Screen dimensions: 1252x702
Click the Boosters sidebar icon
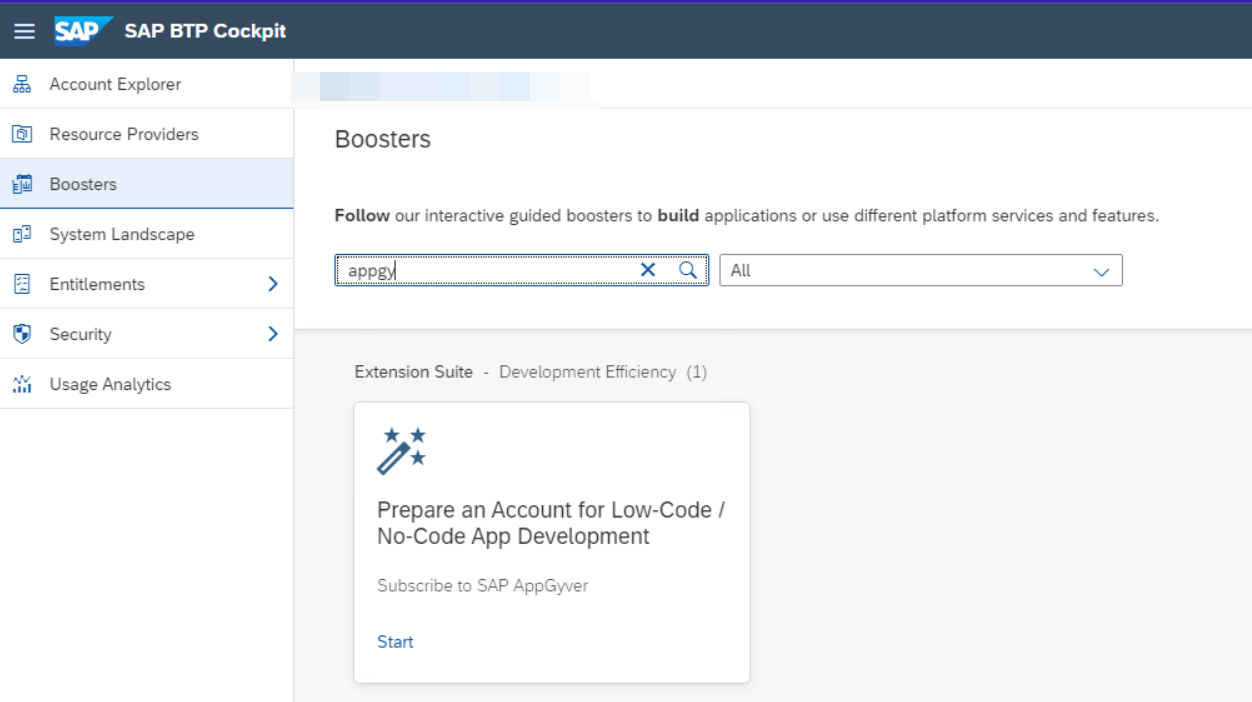22,184
